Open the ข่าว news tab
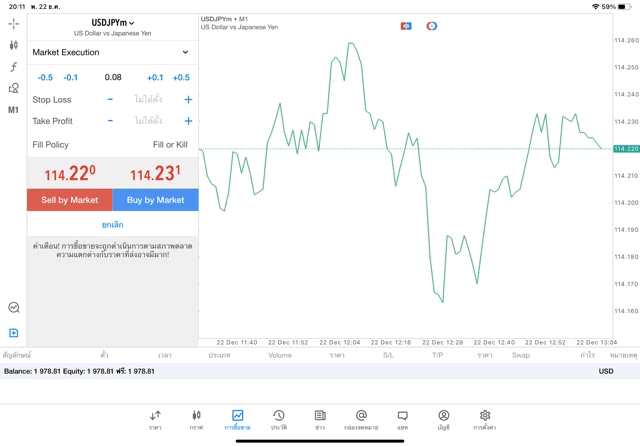640x447 pixels. (x=320, y=420)
